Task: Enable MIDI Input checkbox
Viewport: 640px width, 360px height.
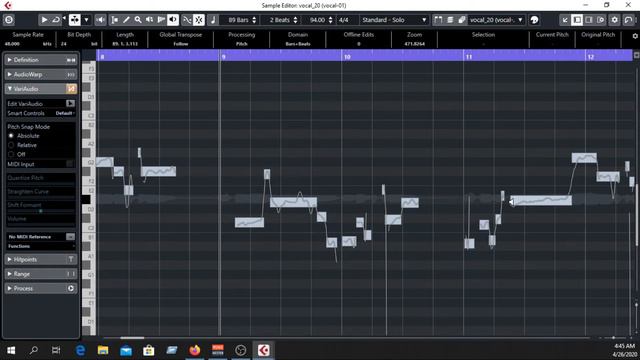Action: click(x=70, y=164)
